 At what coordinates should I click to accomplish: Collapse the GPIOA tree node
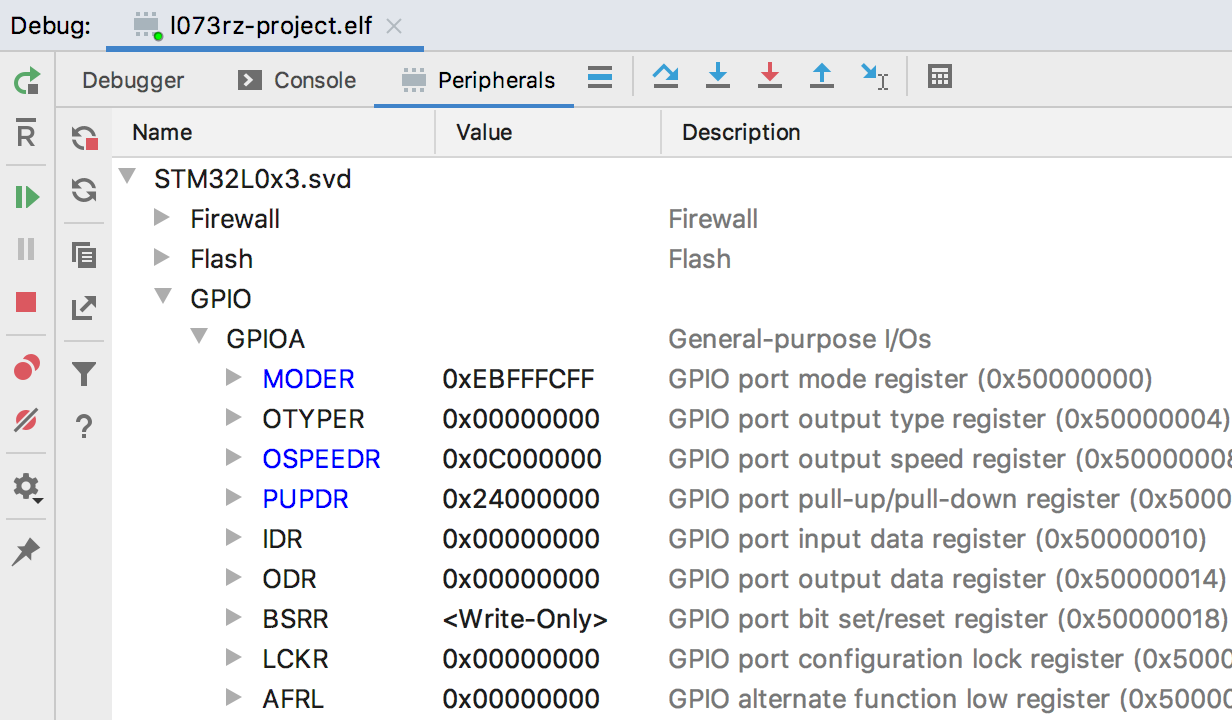pyautogui.click(x=198, y=337)
